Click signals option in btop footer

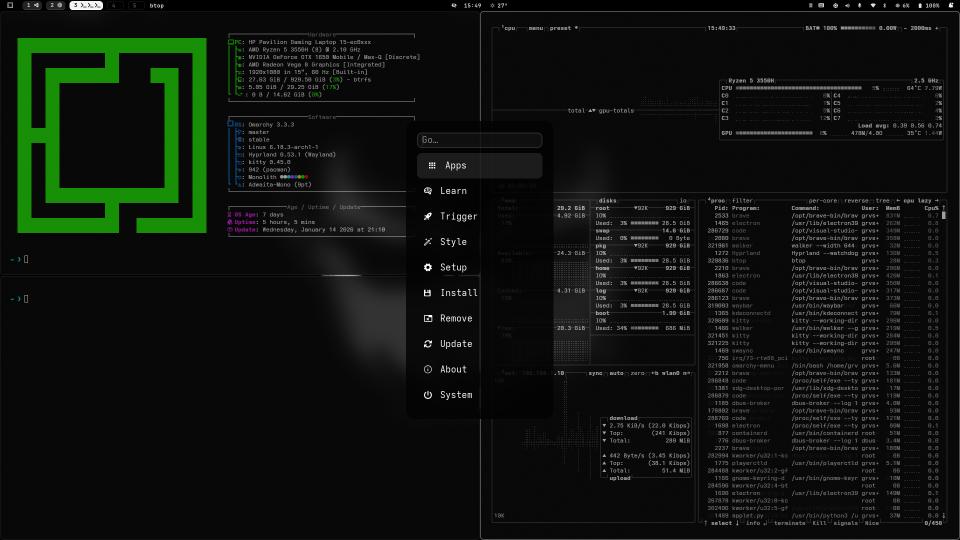click(x=846, y=523)
